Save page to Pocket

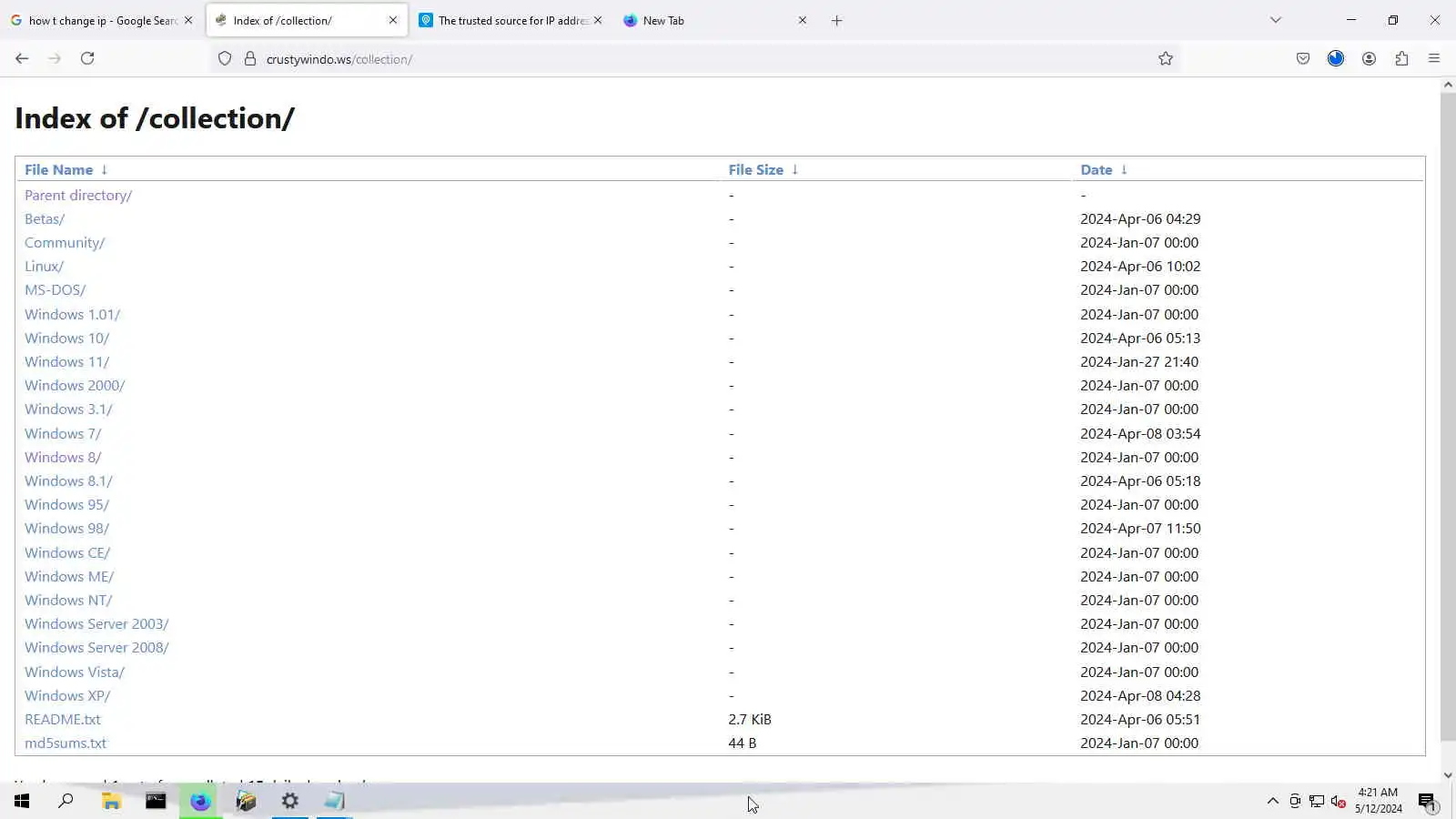(1303, 59)
